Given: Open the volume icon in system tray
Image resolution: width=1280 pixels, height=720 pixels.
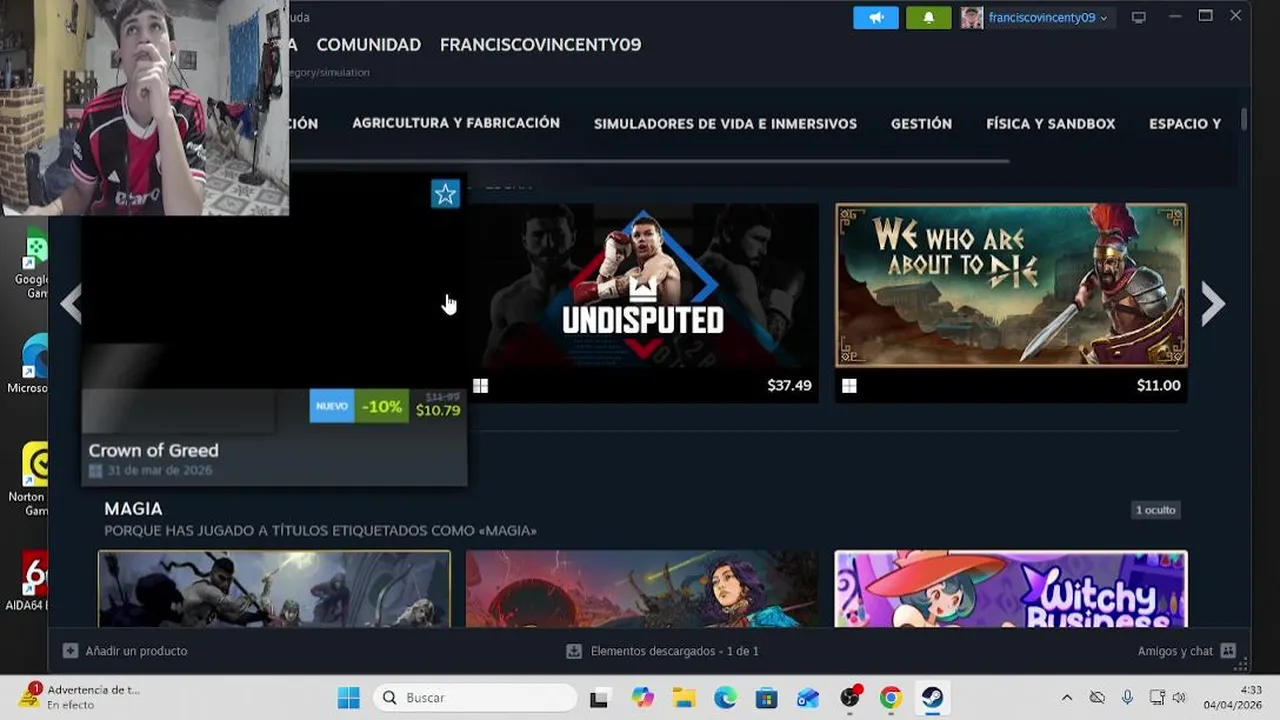Looking at the screenshot, I should [x=1179, y=698].
